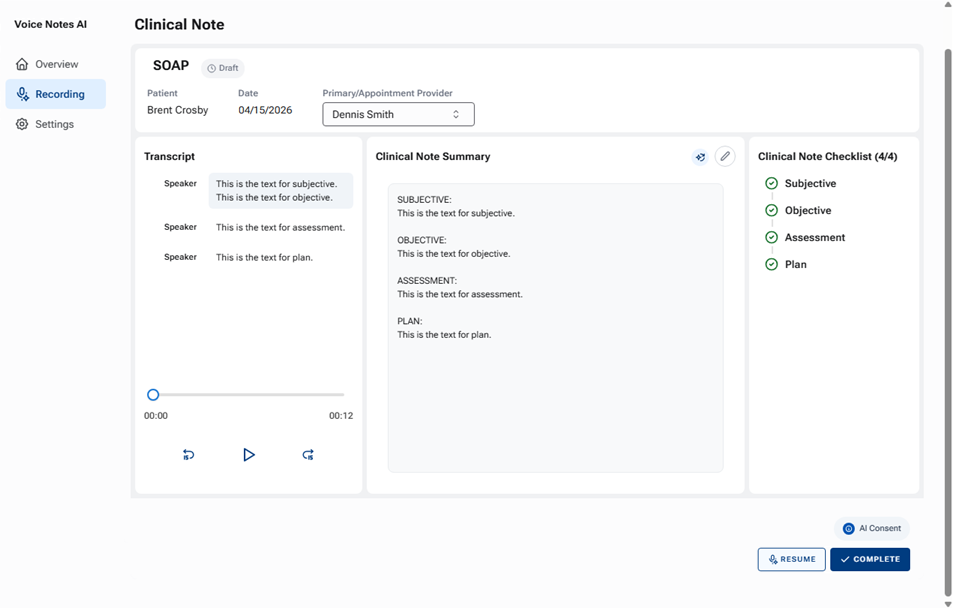Click the AI Consent info icon
The image size is (953, 608).
pyautogui.click(x=849, y=528)
